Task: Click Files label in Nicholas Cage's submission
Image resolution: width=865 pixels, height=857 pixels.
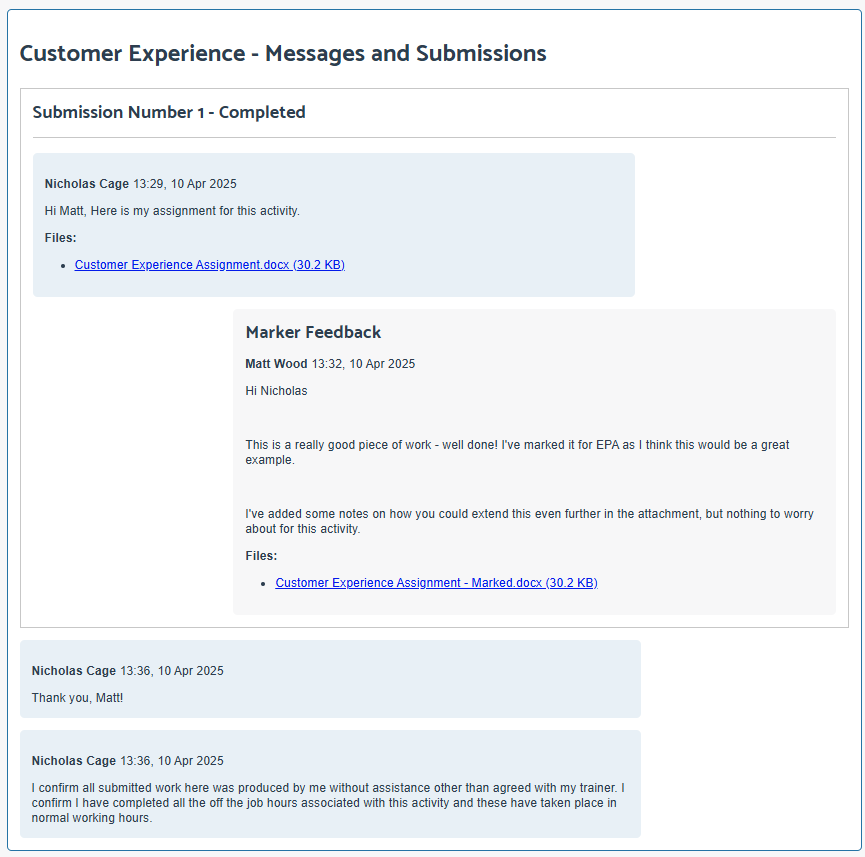Action: [x=61, y=238]
